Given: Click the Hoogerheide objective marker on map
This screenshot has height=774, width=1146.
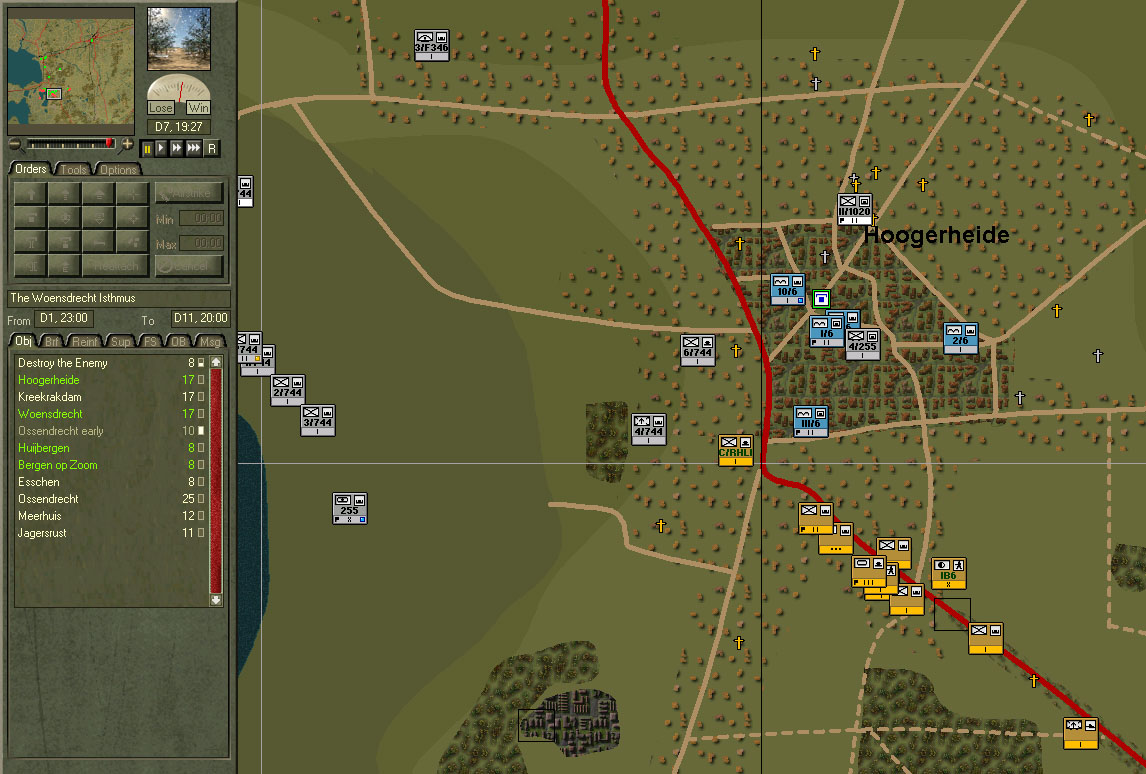Looking at the screenshot, I should click(x=821, y=298).
